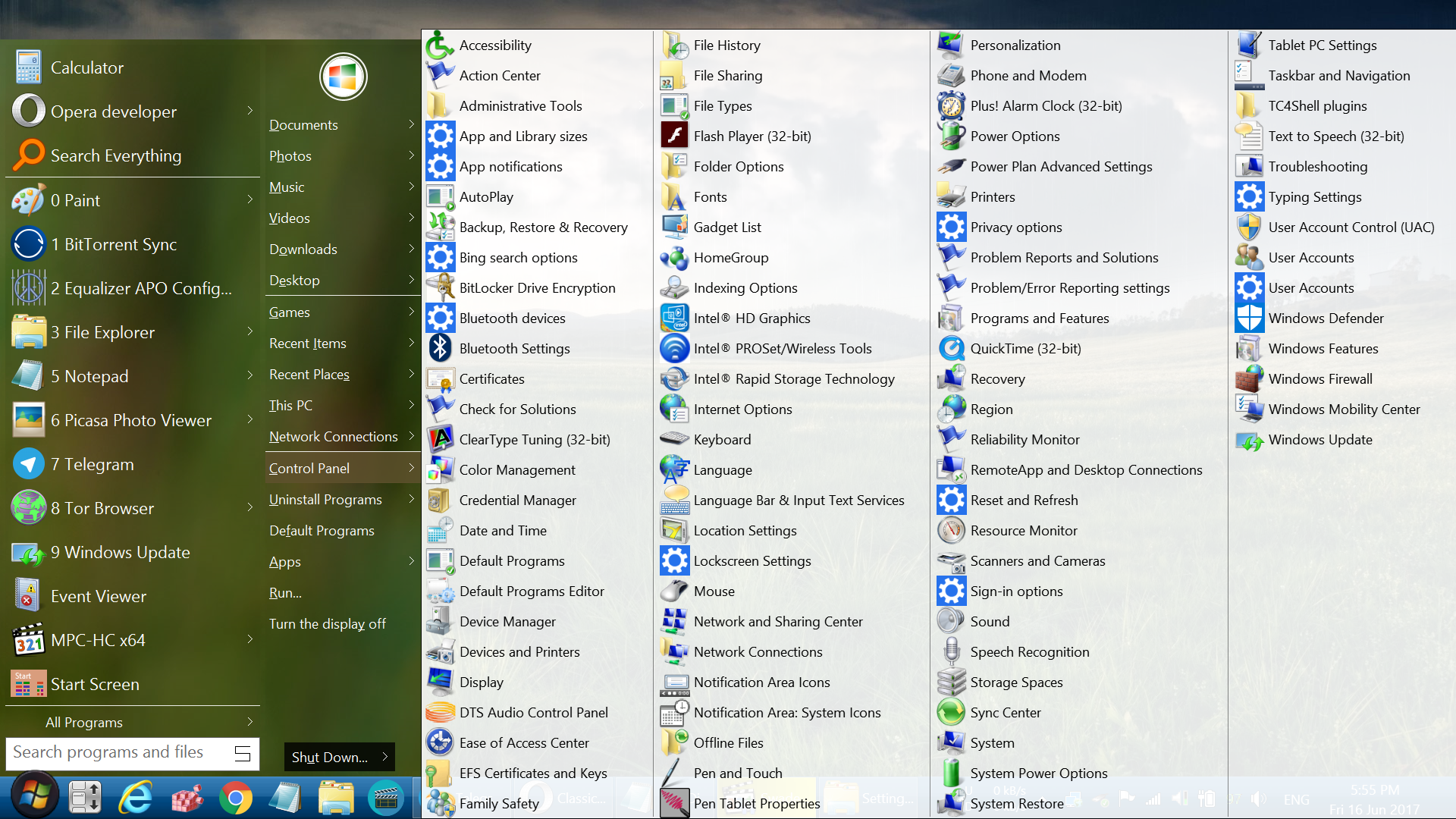Screen dimensions: 1456x819
Task: Click the QuickTime icon
Action: point(951,349)
